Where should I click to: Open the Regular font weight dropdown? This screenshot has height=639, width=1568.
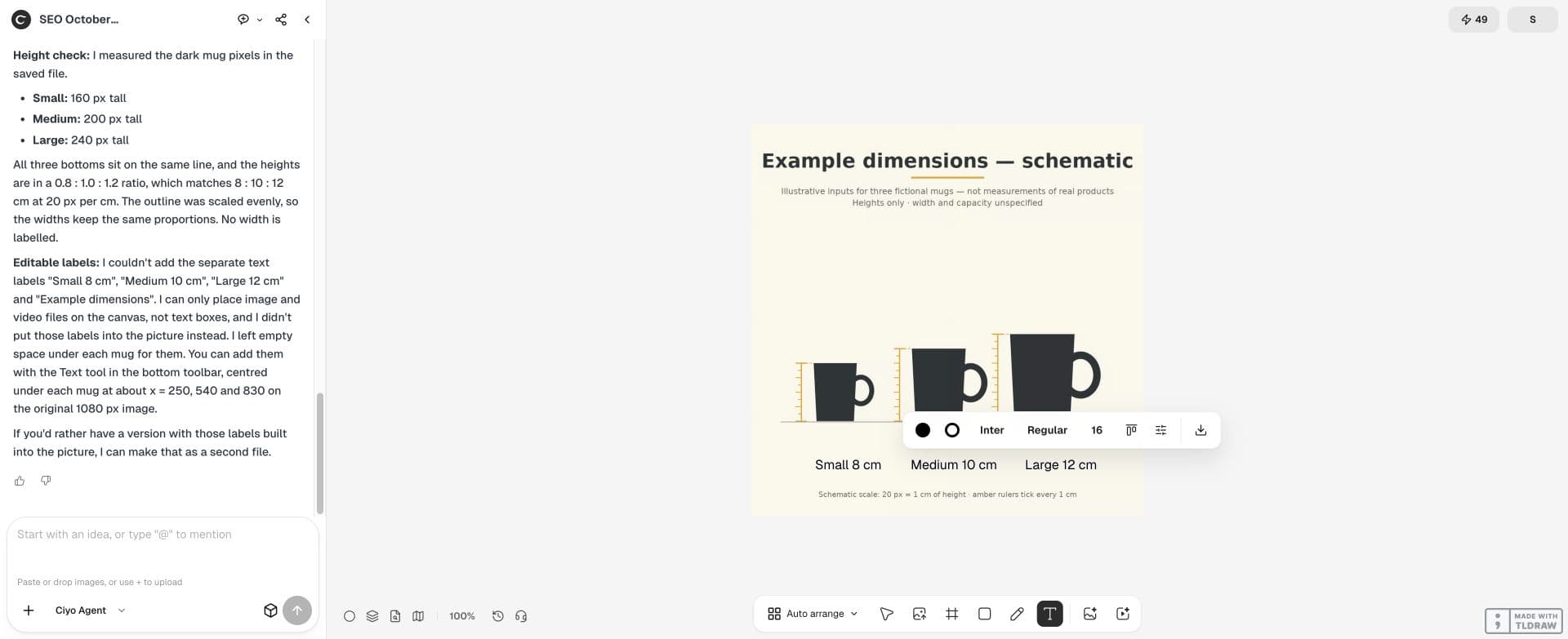coord(1047,430)
